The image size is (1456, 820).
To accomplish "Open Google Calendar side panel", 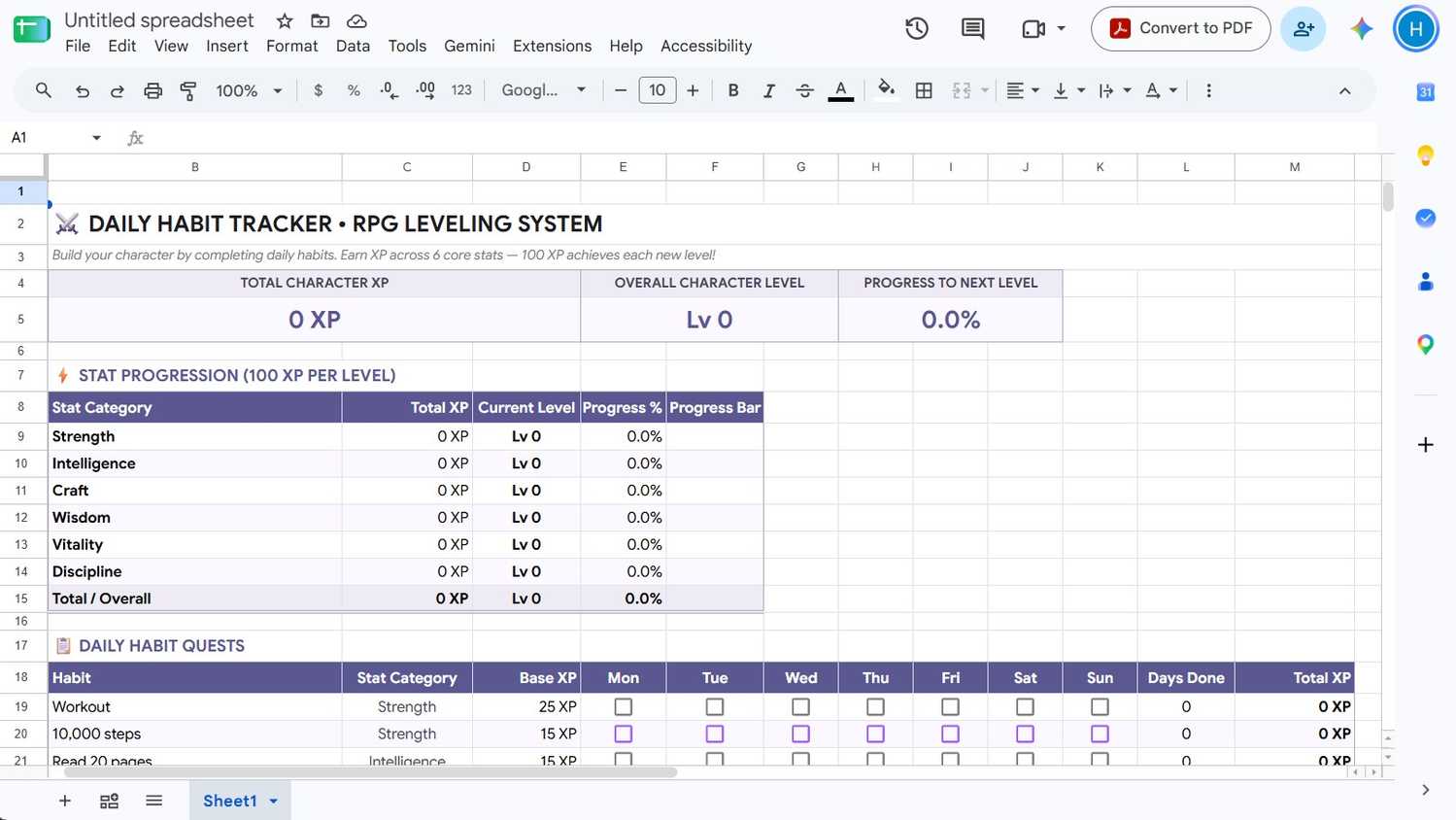I will click(x=1425, y=92).
